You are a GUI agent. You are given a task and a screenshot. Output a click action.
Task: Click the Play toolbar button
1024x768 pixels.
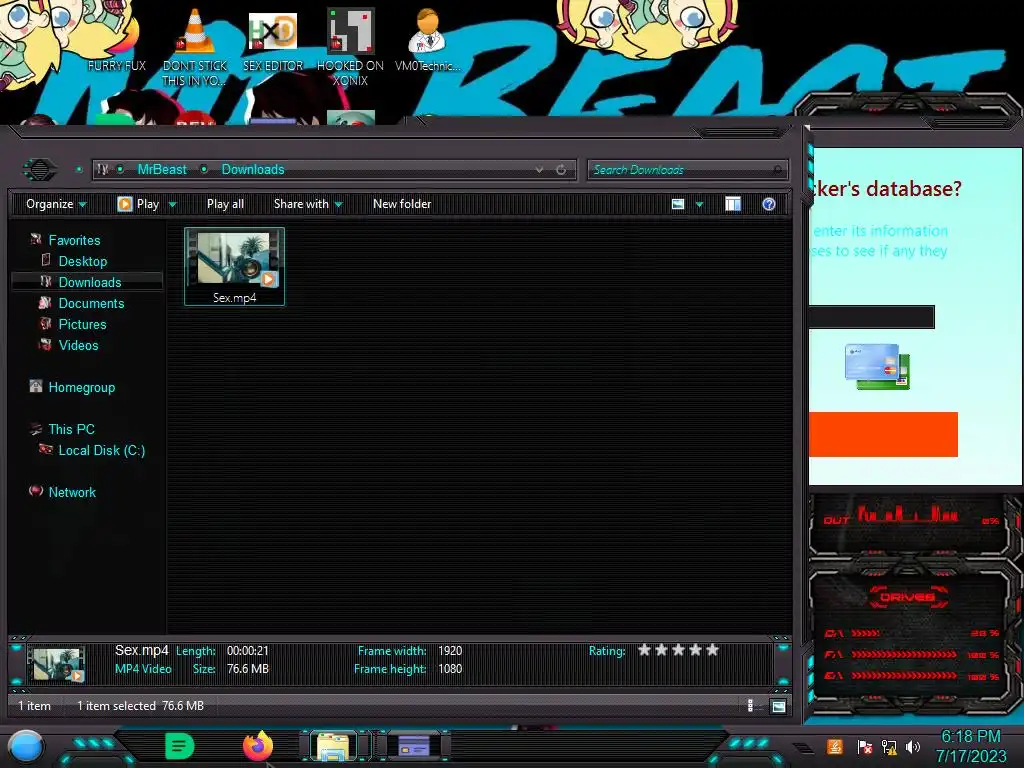coord(138,204)
